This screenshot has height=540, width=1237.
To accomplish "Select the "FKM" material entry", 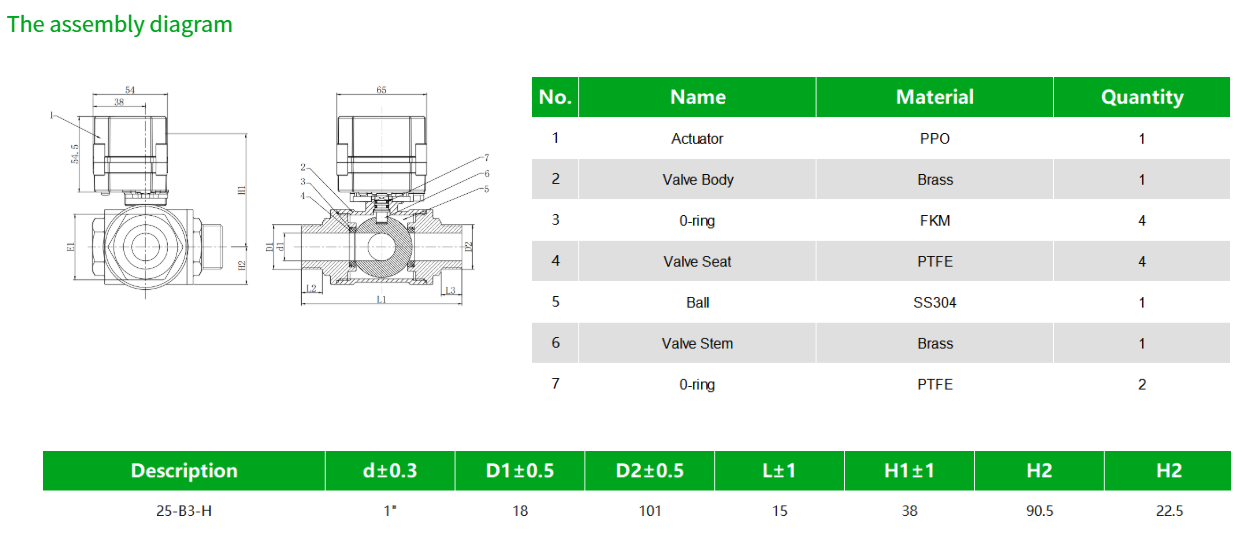I will point(934,221).
